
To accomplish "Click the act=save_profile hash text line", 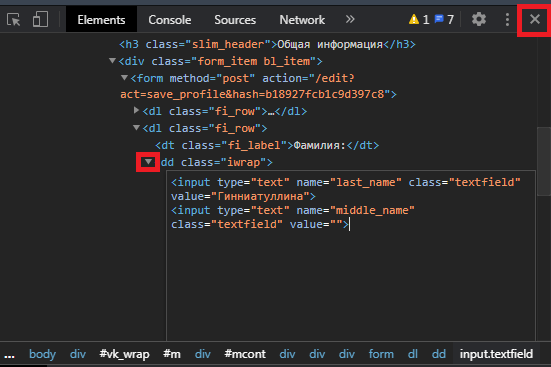I will click(x=258, y=94).
